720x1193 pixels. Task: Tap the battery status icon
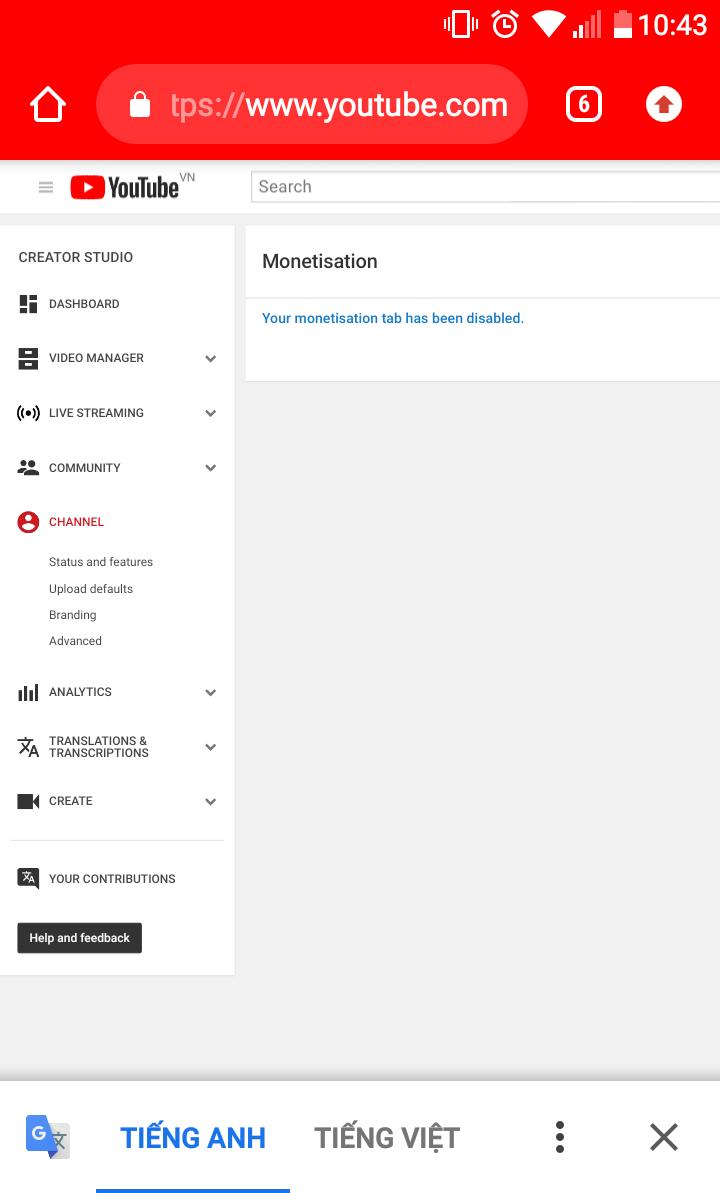point(623,24)
